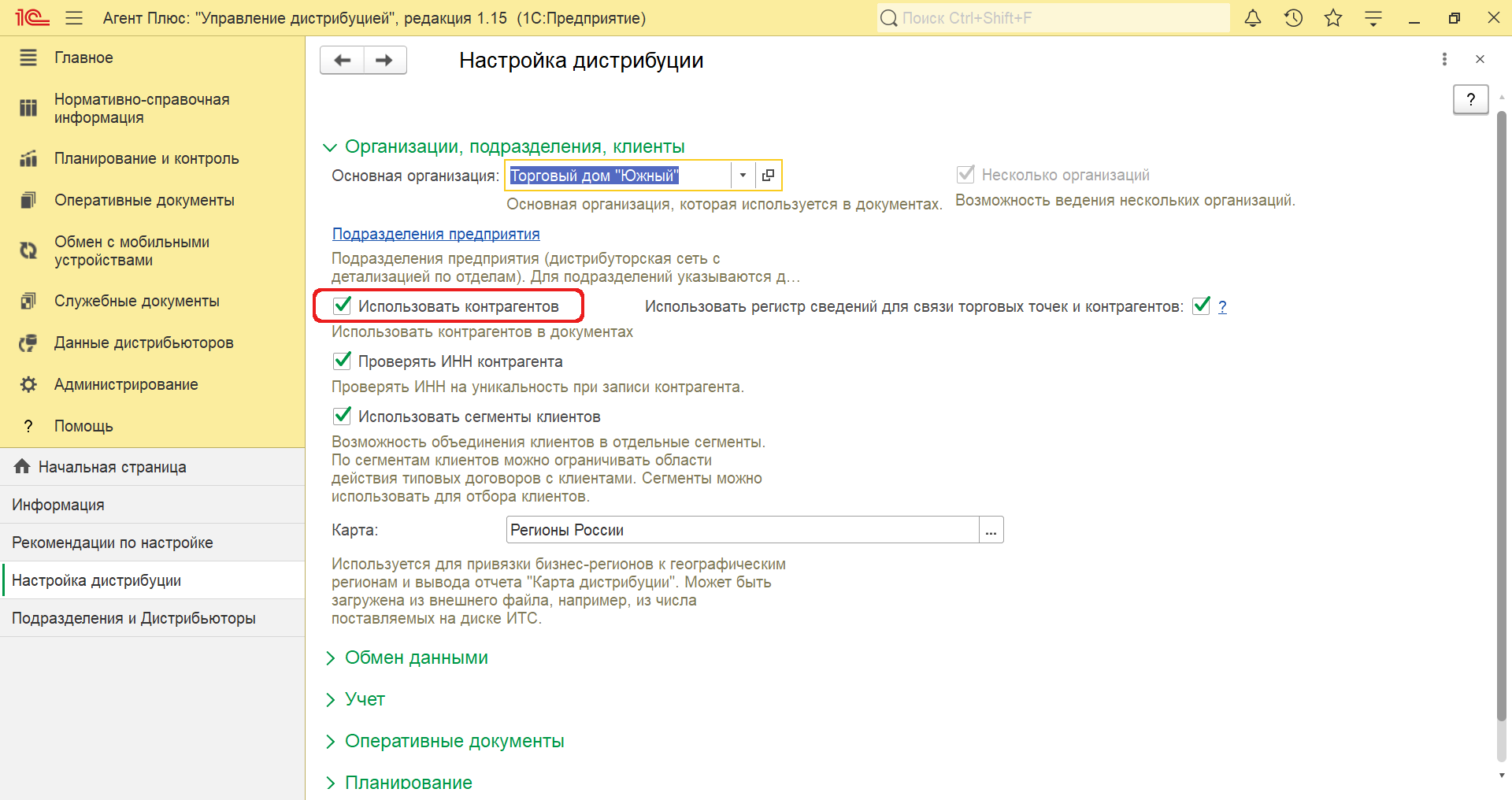Open the three-dot form menu
This screenshot has height=800, width=1512.
(x=1444, y=59)
